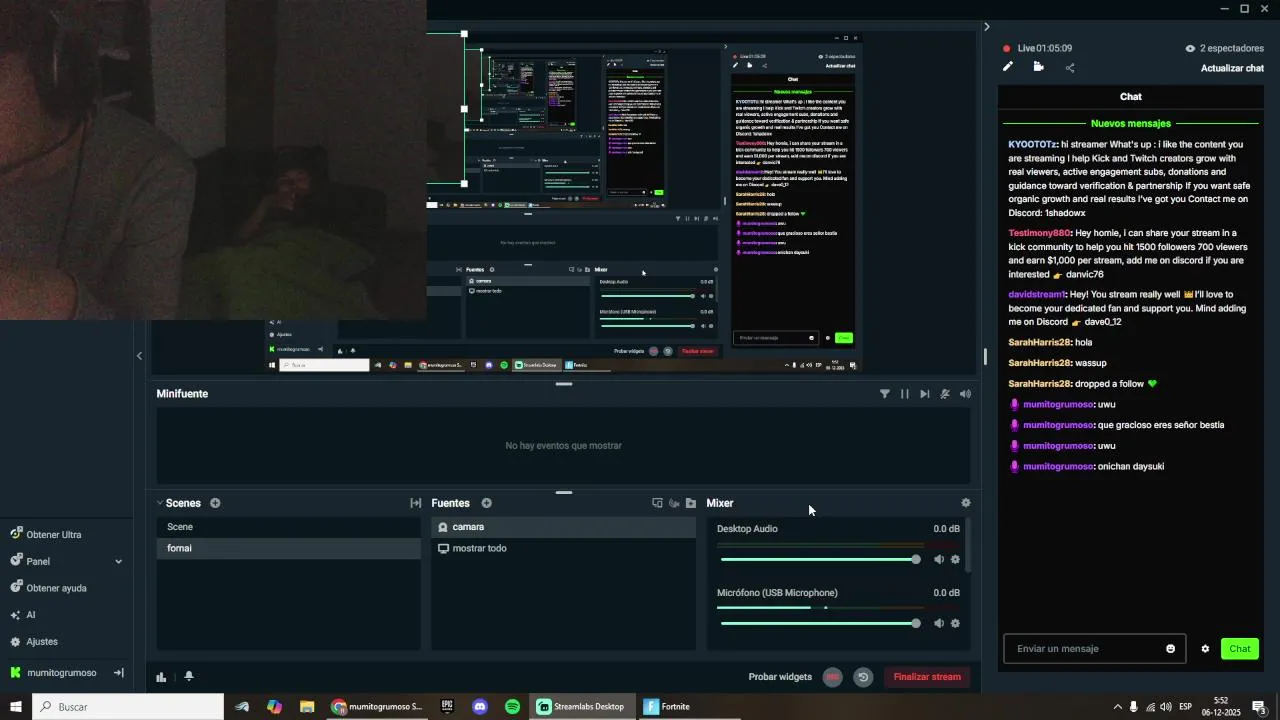1280x720 pixels.
Task: Click the webcam preview in the stream canvas
Action: pos(213,160)
